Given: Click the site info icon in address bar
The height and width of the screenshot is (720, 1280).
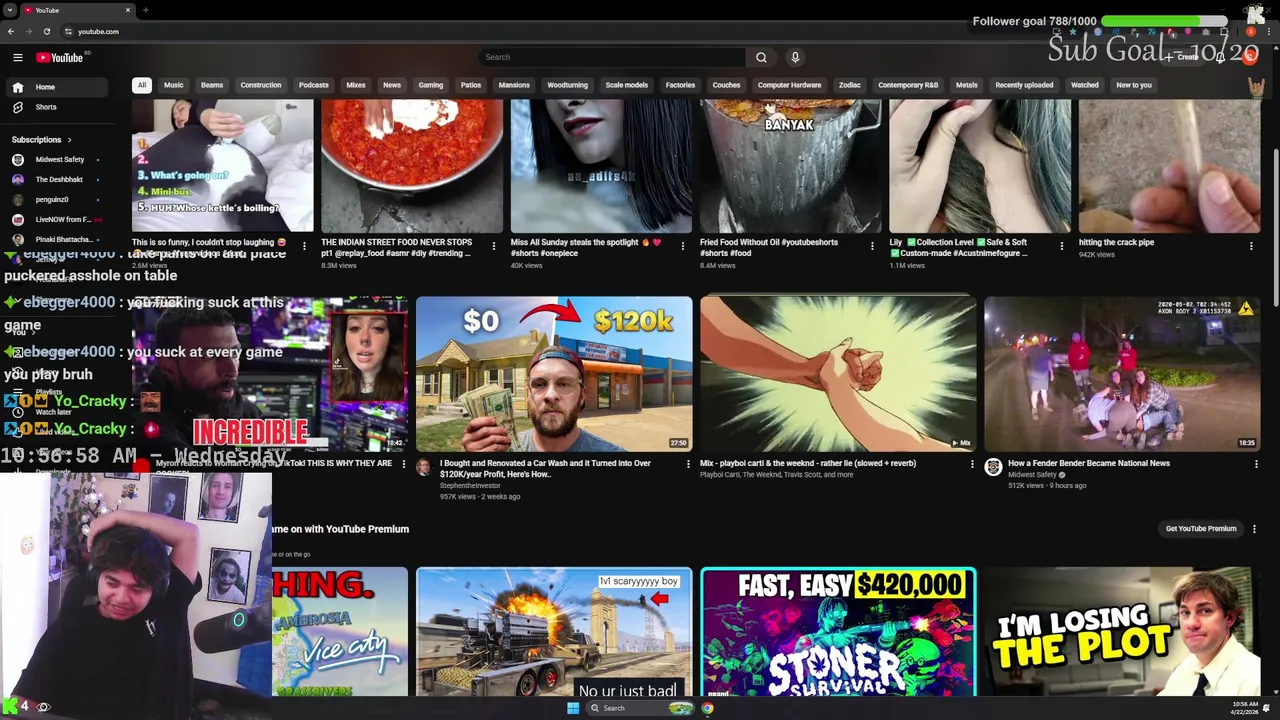Looking at the screenshot, I should [x=67, y=31].
